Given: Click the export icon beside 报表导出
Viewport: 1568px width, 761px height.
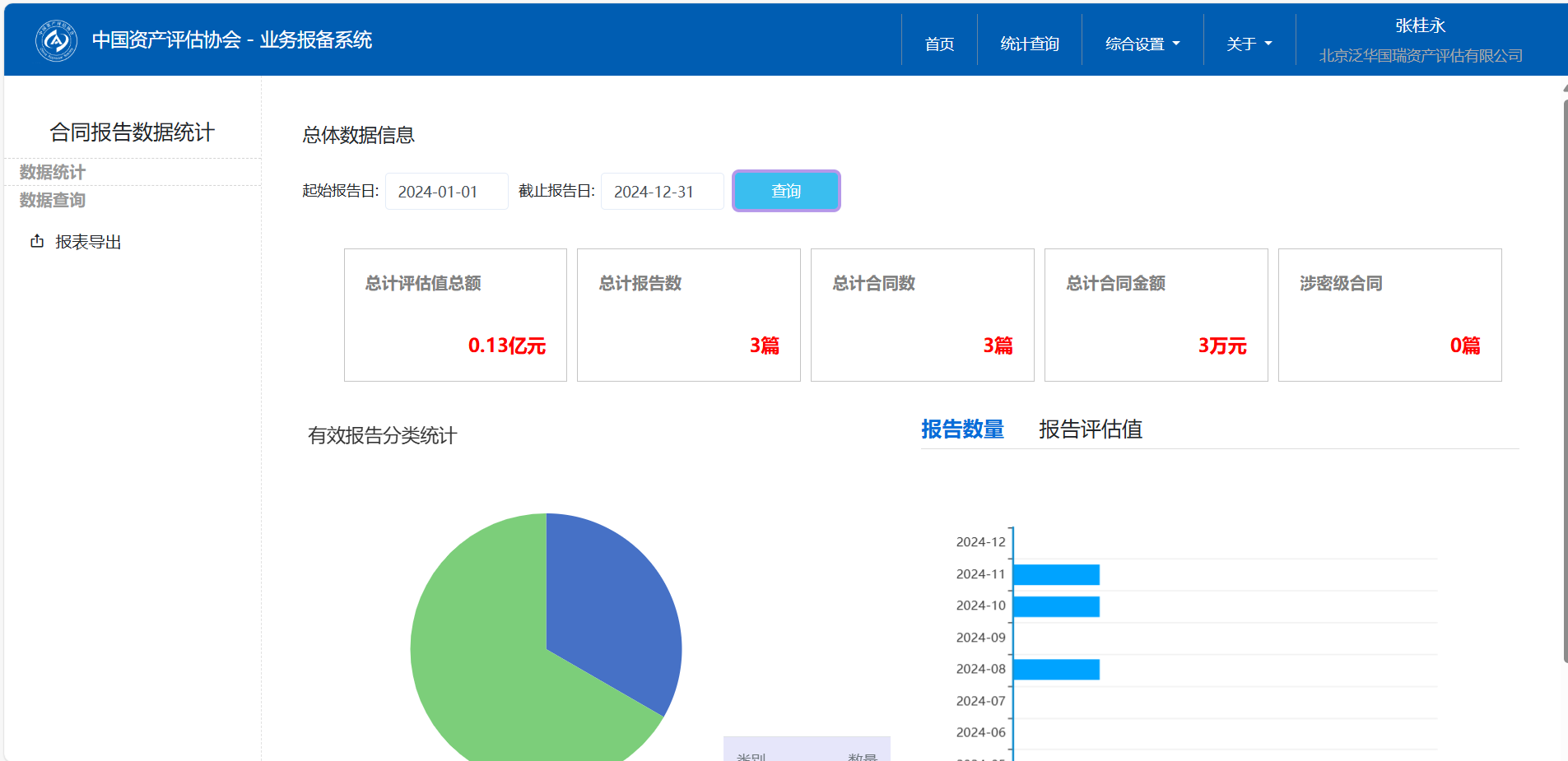Looking at the screenshot, I should pyautogui.click(x=37, y=241).
